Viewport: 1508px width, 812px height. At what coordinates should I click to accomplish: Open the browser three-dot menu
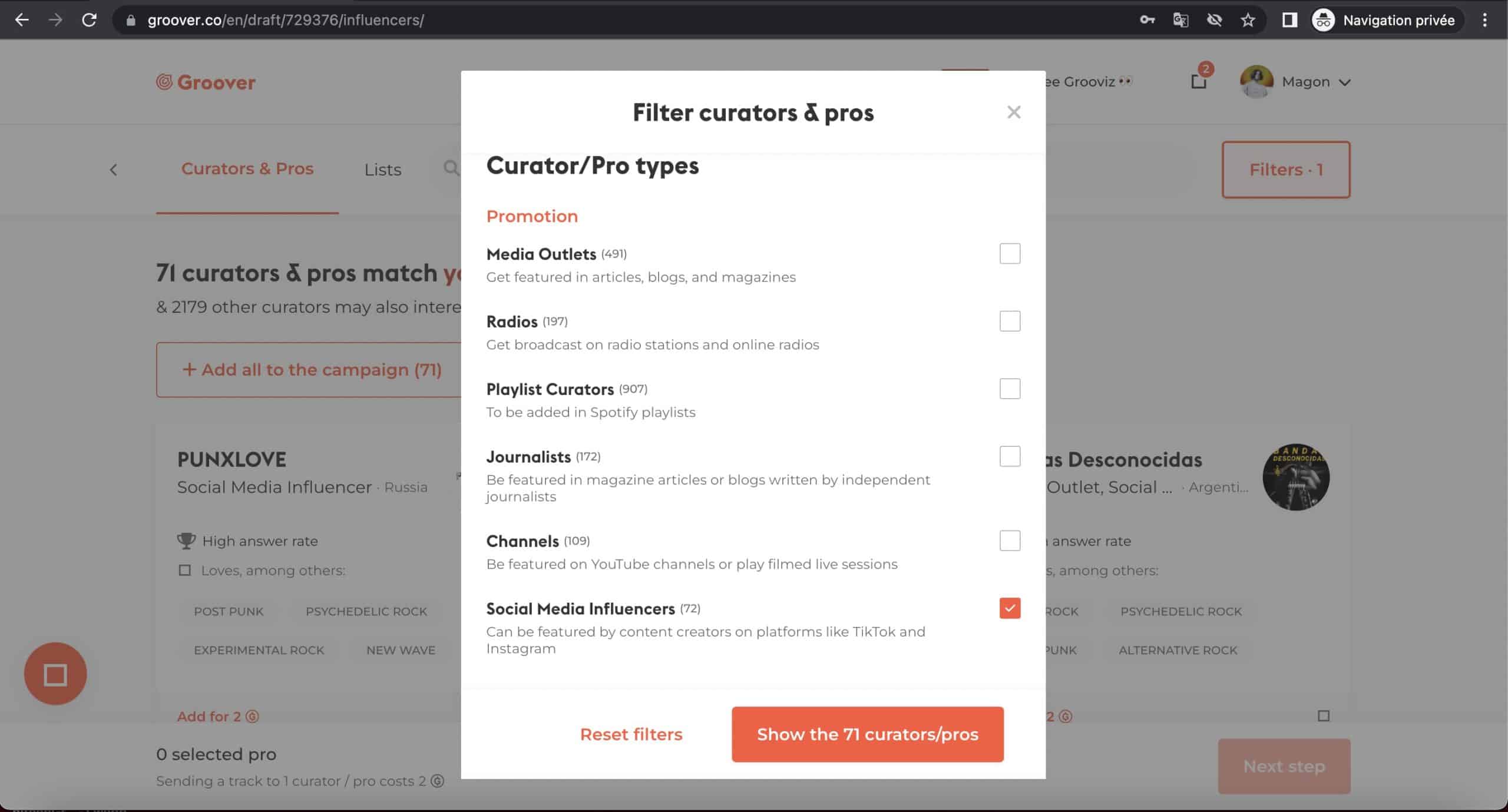1485,20
